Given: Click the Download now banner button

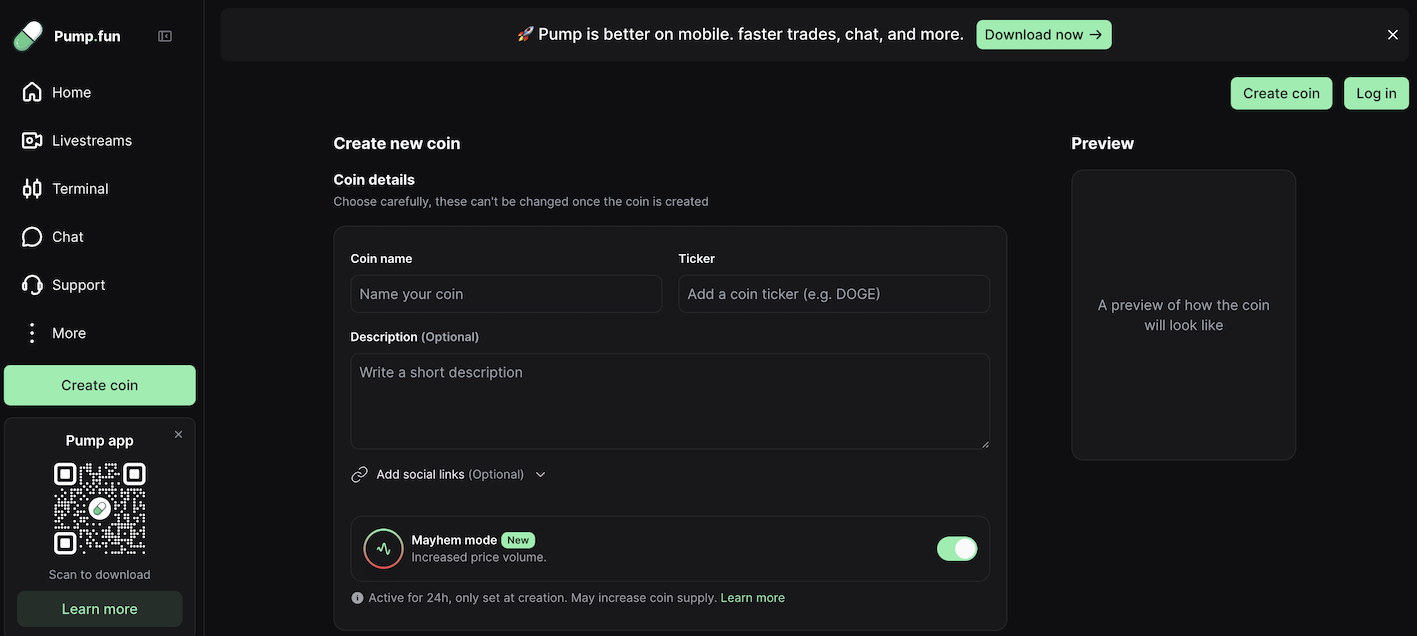Looking at the screenshot, I should pos(1043,35).
